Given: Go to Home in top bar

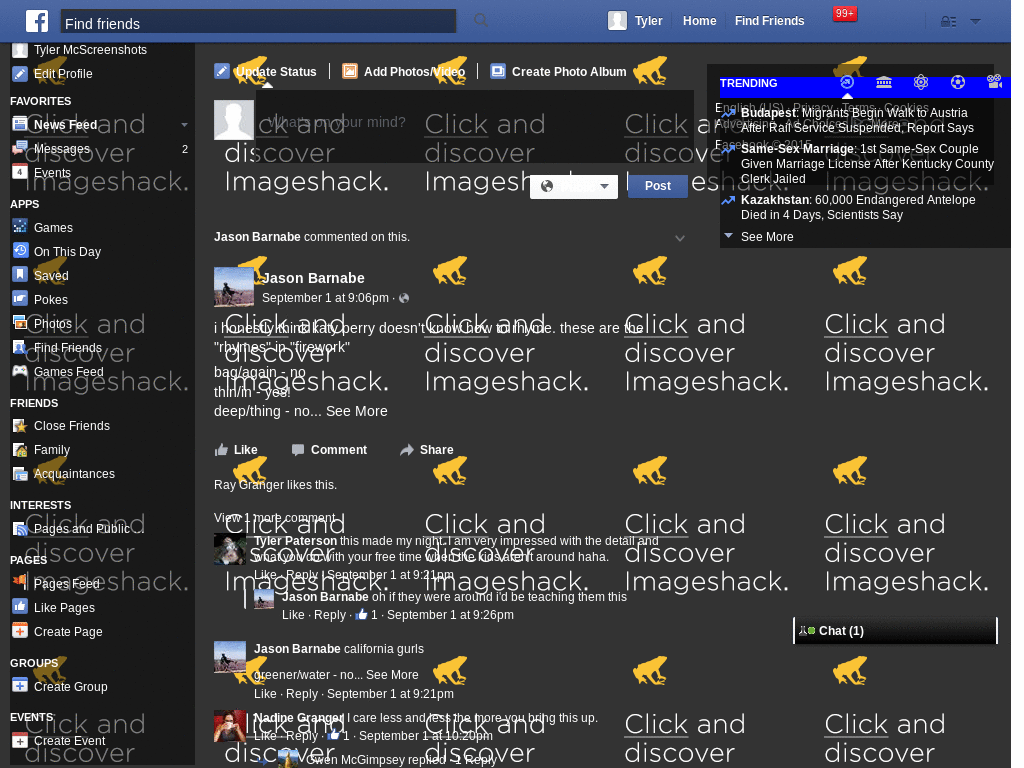Looking at the screenshot, I should pyautogui.click(x=699, y=21).
